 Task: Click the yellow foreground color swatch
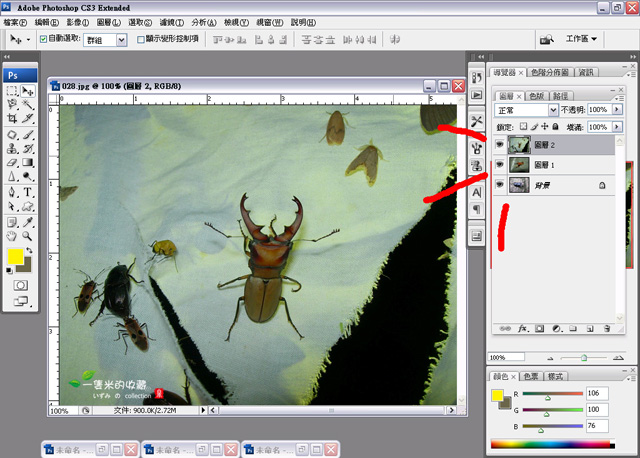tap(17, 258)
